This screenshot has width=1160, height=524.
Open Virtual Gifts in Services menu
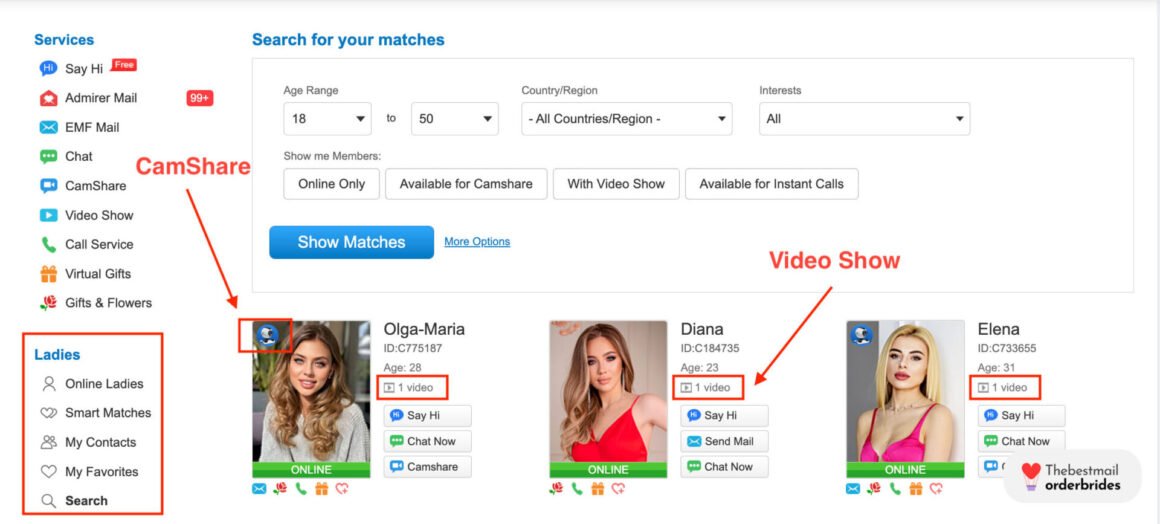pyautogui.click(x=98, y=274)
